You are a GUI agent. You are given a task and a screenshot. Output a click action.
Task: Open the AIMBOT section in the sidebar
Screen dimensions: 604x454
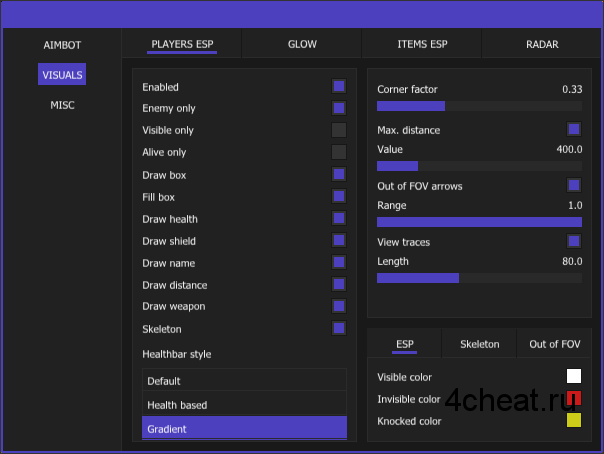(62, 45)
